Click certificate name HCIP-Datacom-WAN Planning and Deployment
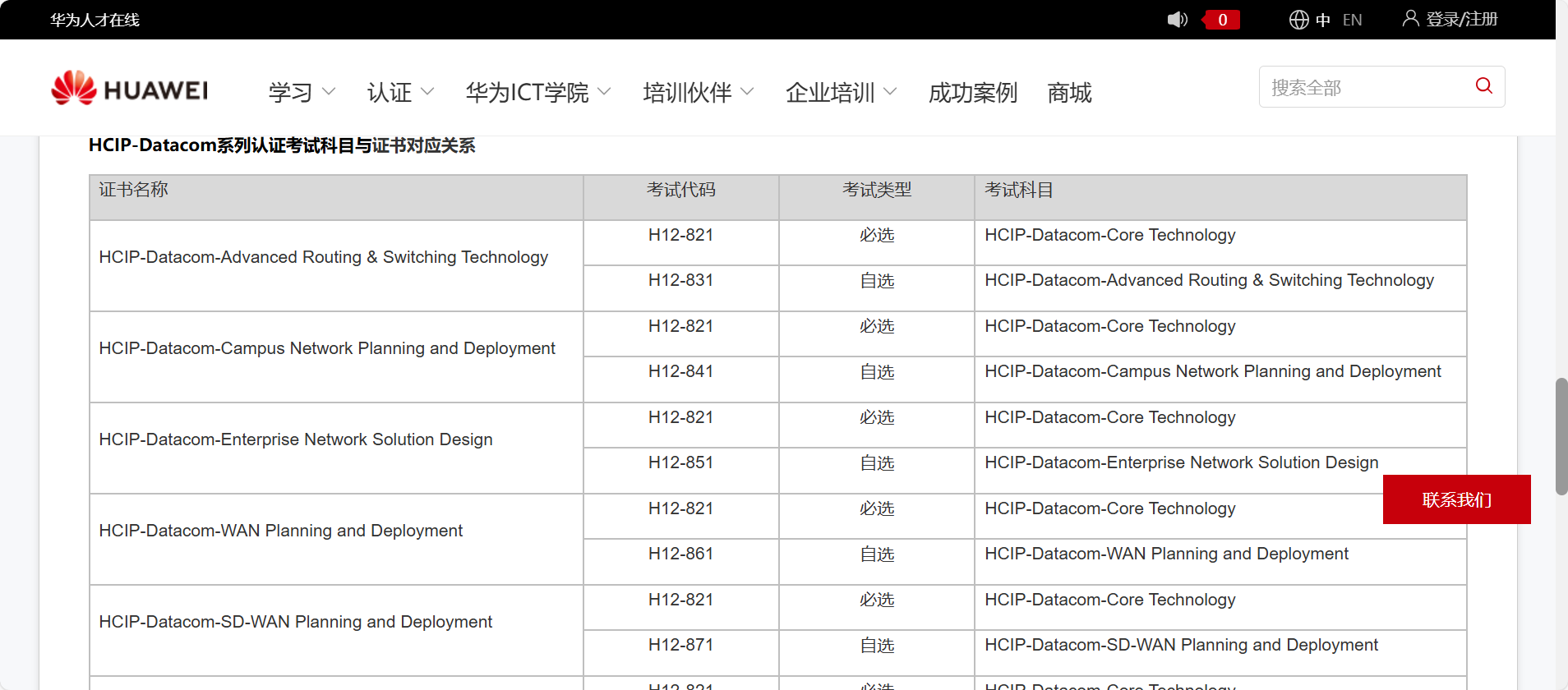The width and height of the screenshot is (1568, 690). coord(281,531)
